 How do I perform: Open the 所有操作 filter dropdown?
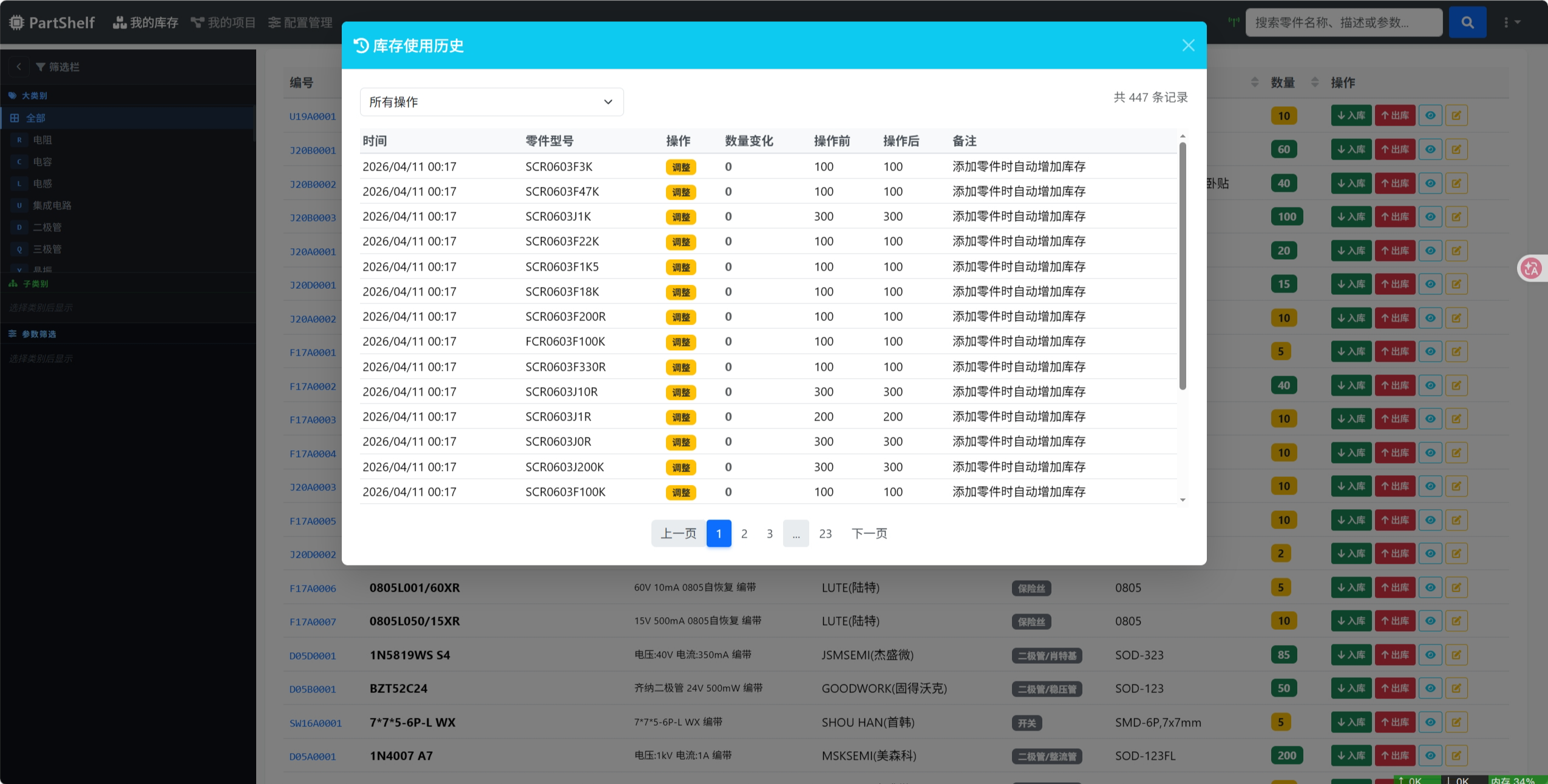[x=492, y=102]
